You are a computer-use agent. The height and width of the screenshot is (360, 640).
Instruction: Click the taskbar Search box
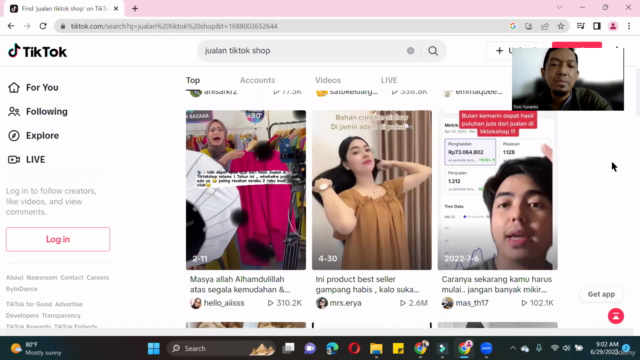pos(221,348)
